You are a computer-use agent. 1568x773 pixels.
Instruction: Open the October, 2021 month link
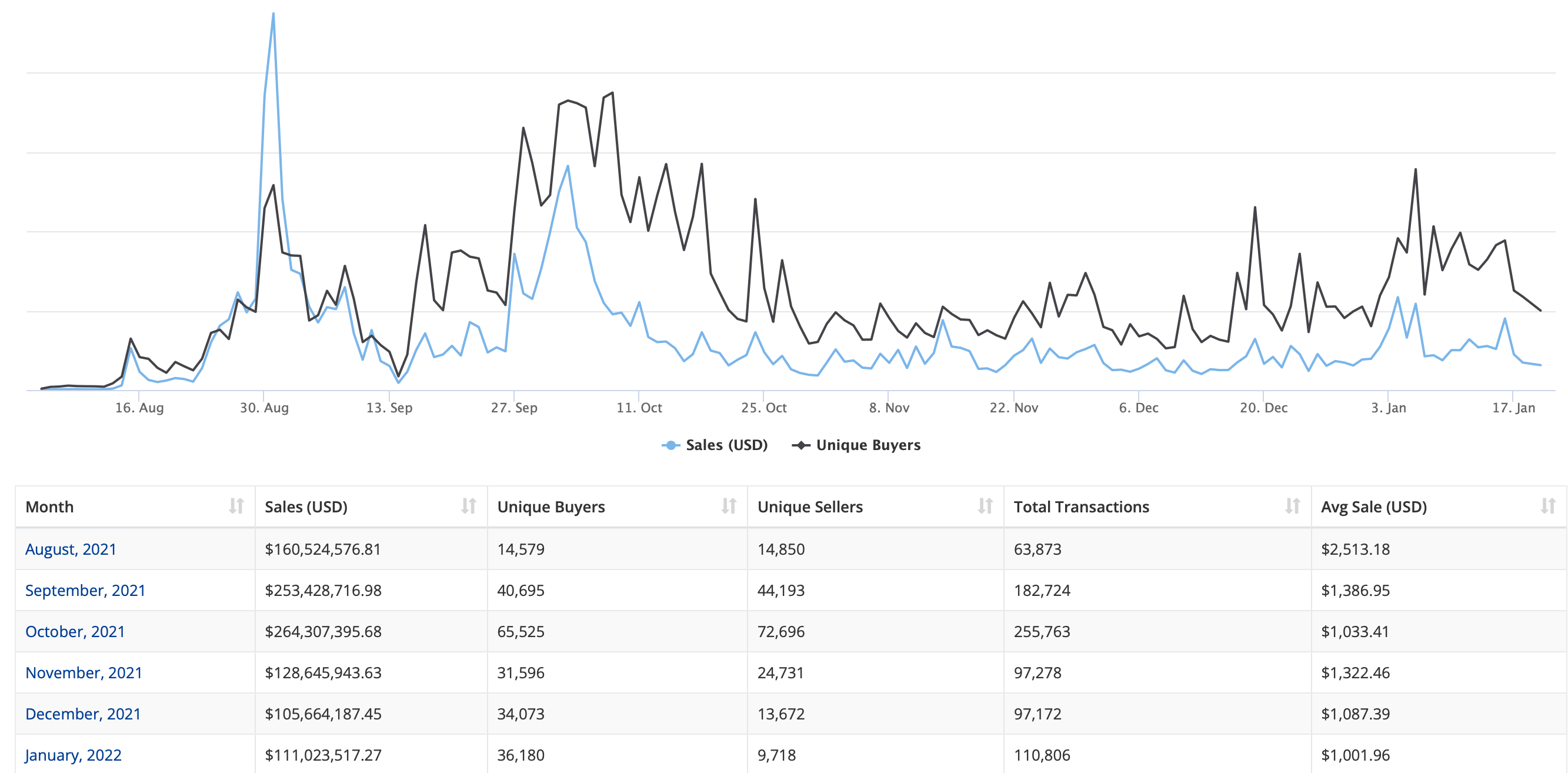(75, 631)
